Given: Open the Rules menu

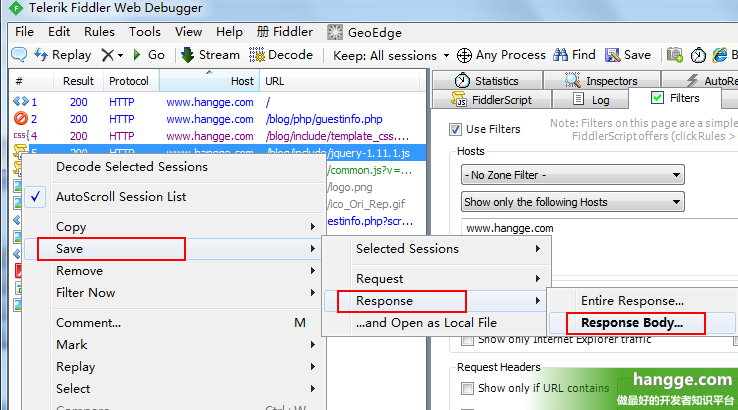Looking at the screenshot, I should tap(99, 32).
